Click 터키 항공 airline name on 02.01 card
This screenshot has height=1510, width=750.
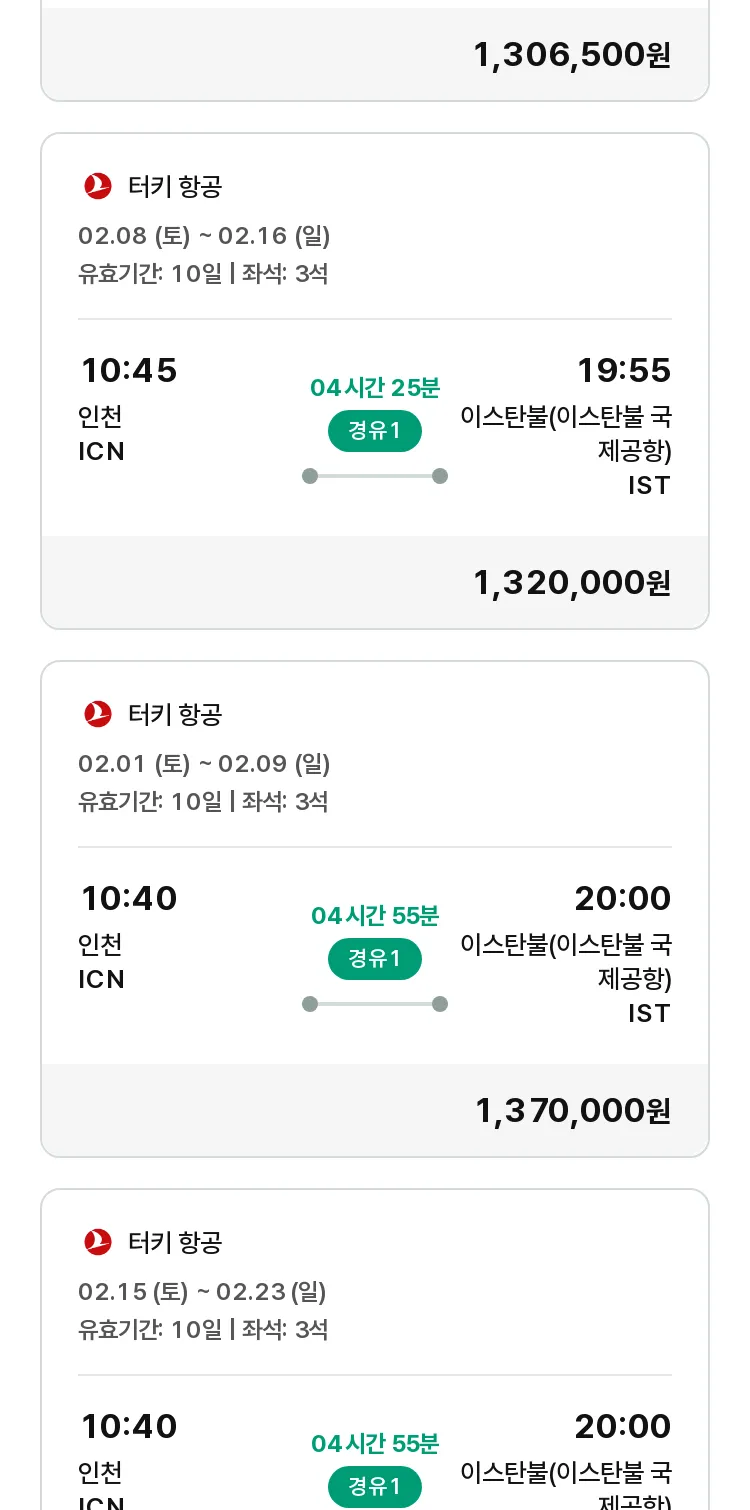[x=175, y=714]
